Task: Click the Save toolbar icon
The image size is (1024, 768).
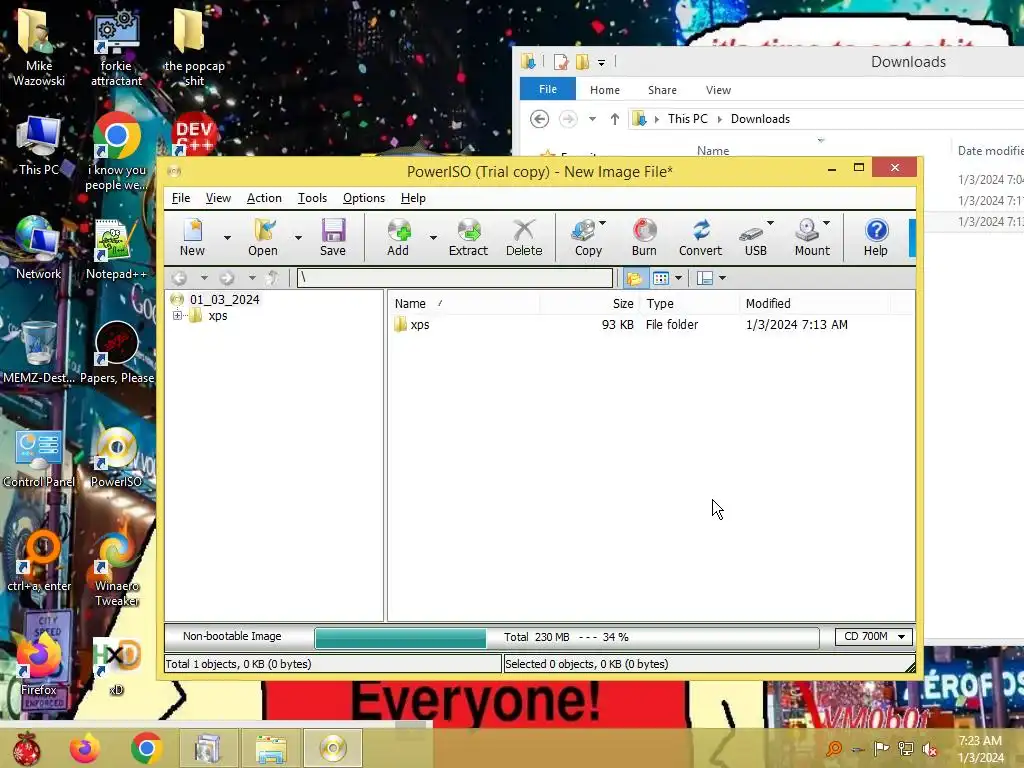Action: tap(332, 237)
